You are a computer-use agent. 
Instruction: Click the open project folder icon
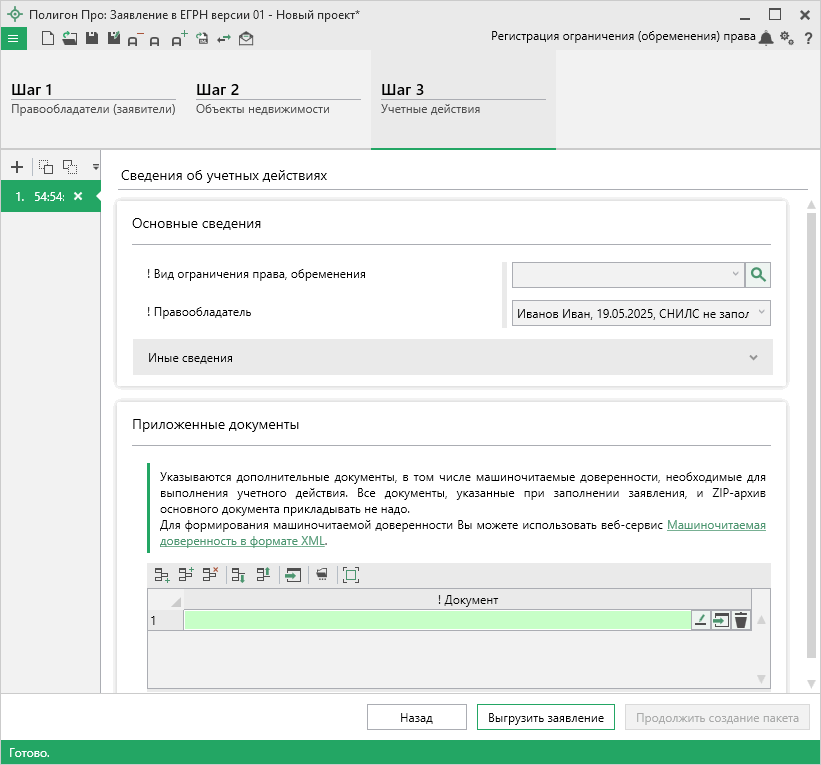click(69, 38)
